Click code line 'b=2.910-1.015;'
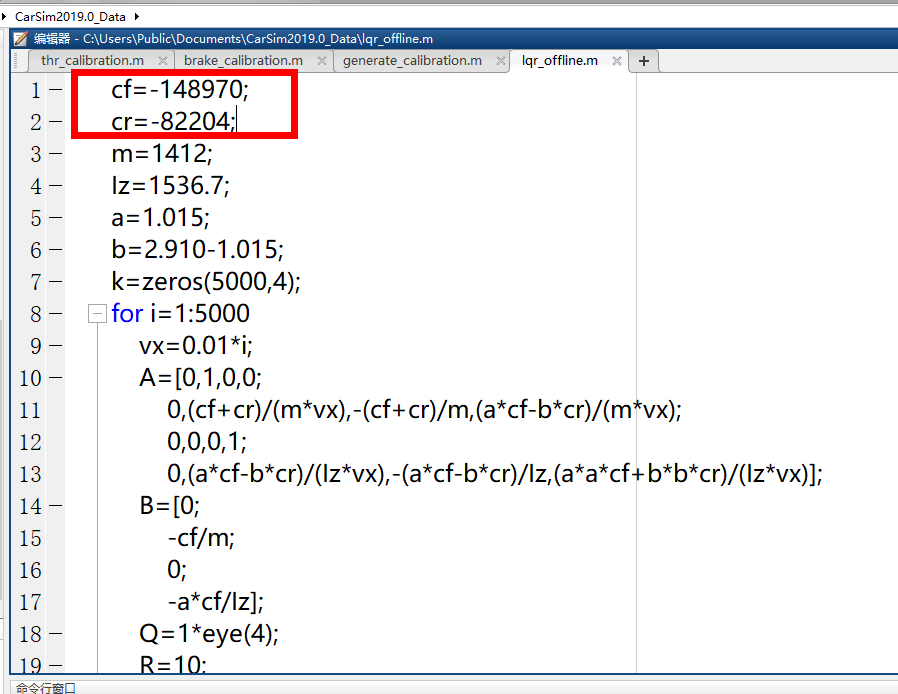898x694 pixels. click(x=198, y=250)
